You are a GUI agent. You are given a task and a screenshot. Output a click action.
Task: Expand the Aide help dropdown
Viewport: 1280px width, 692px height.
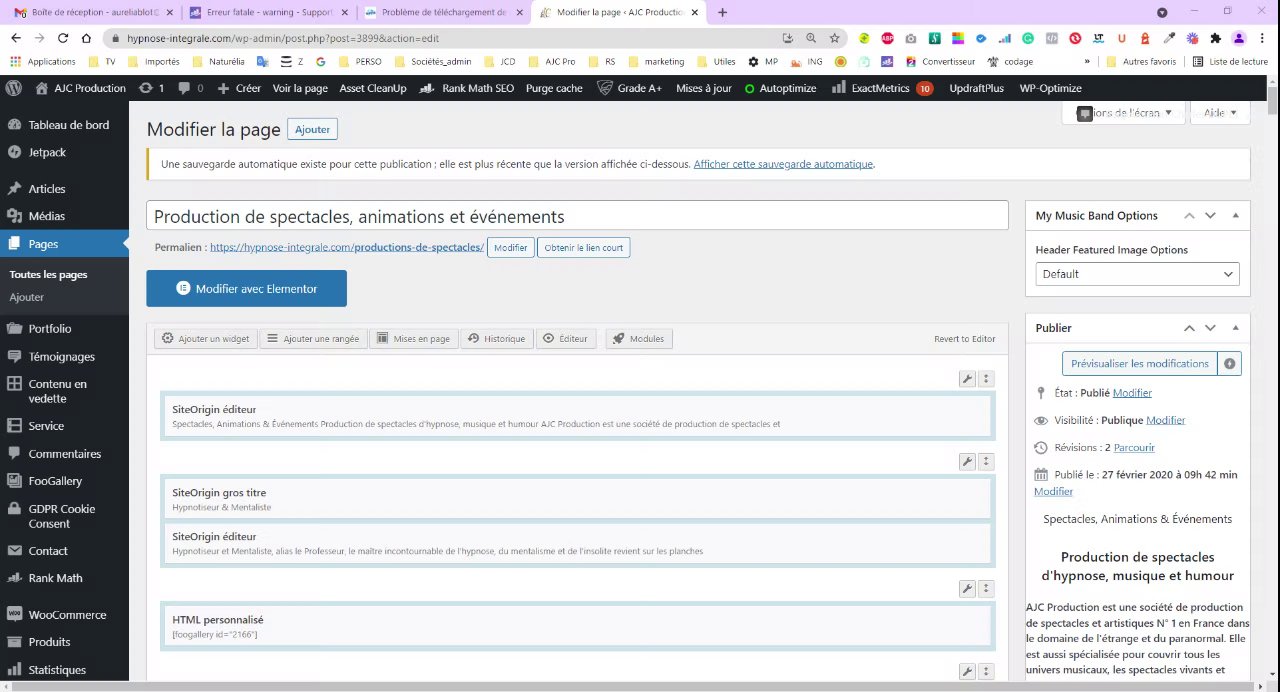pos(1220,113)
